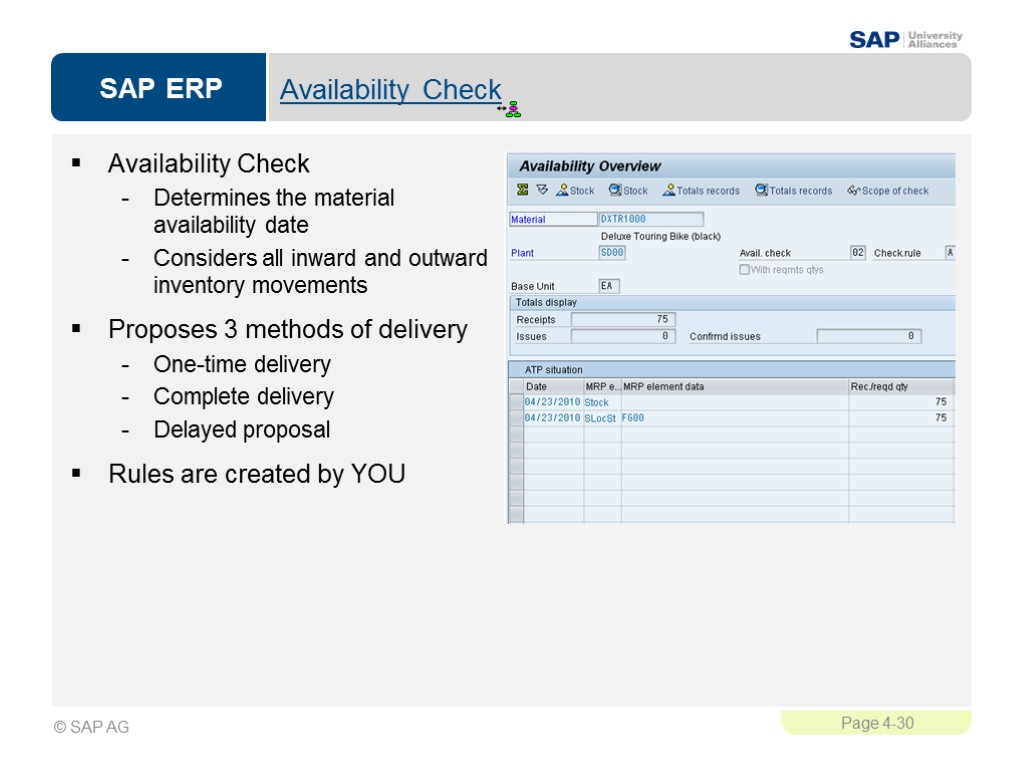
Task: Click the Deluxe Touring Bike (black) description
Action: coord(661,236)
